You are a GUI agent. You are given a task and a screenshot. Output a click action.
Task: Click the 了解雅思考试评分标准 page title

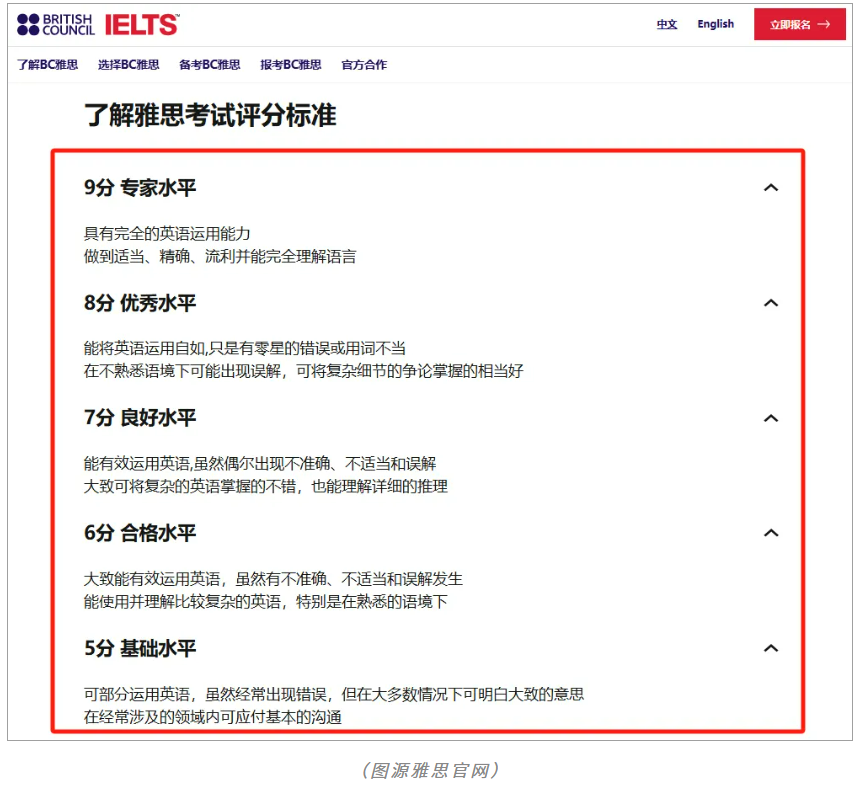[x=210, y=116]
